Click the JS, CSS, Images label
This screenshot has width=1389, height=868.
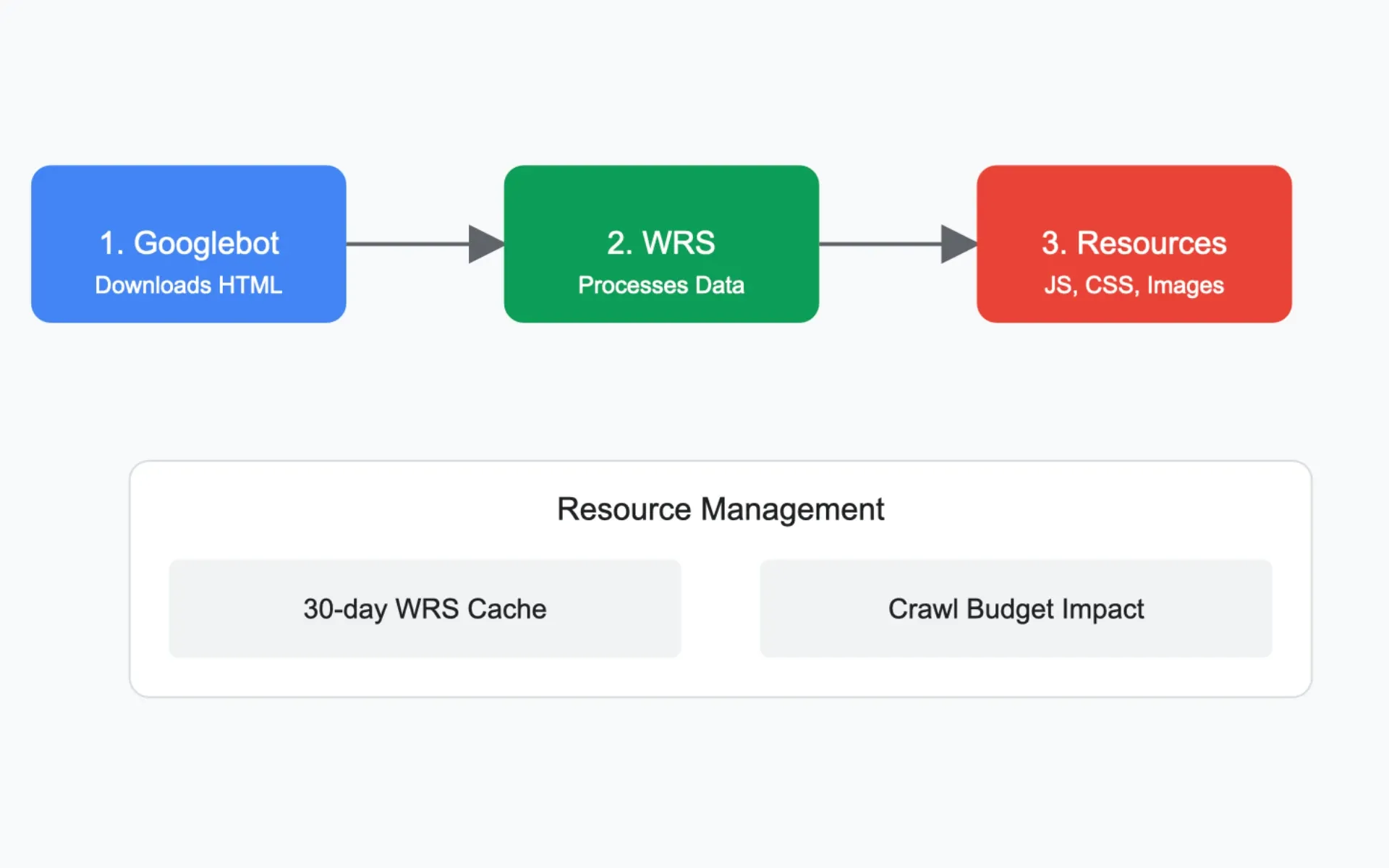[1134, 285]
